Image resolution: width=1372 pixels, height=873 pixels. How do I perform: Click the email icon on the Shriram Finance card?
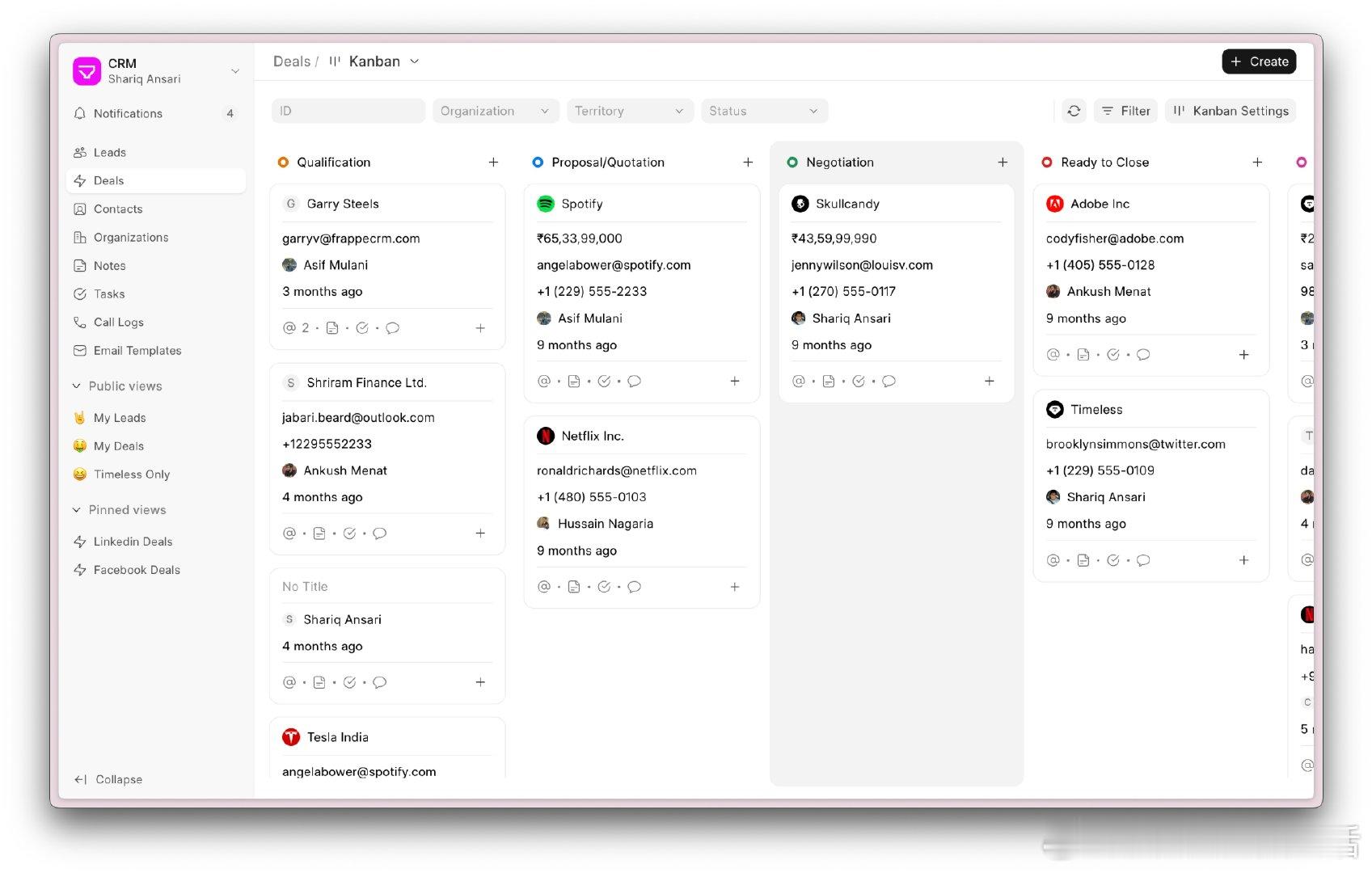click(289, 533)
